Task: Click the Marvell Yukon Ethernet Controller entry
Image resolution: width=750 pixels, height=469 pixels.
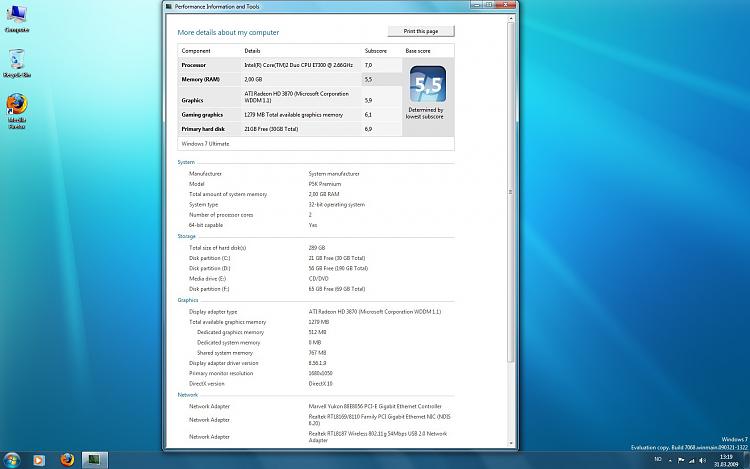Action: click(375, 406)
